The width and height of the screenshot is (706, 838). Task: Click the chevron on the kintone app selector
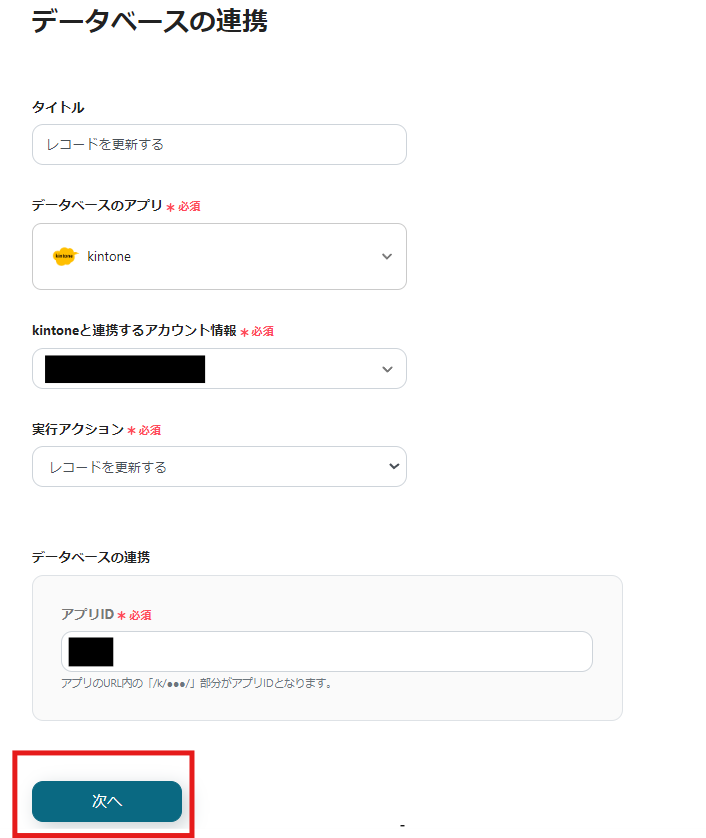point(386,256)
